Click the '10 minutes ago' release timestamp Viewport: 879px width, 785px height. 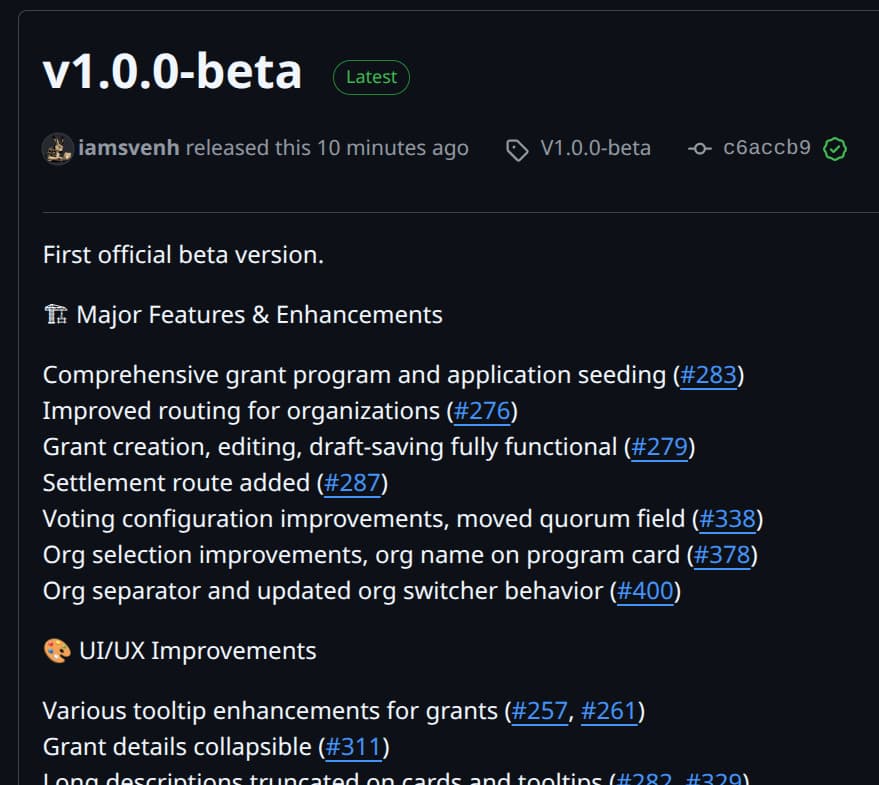pyautogui.click(x=392, y=148)
